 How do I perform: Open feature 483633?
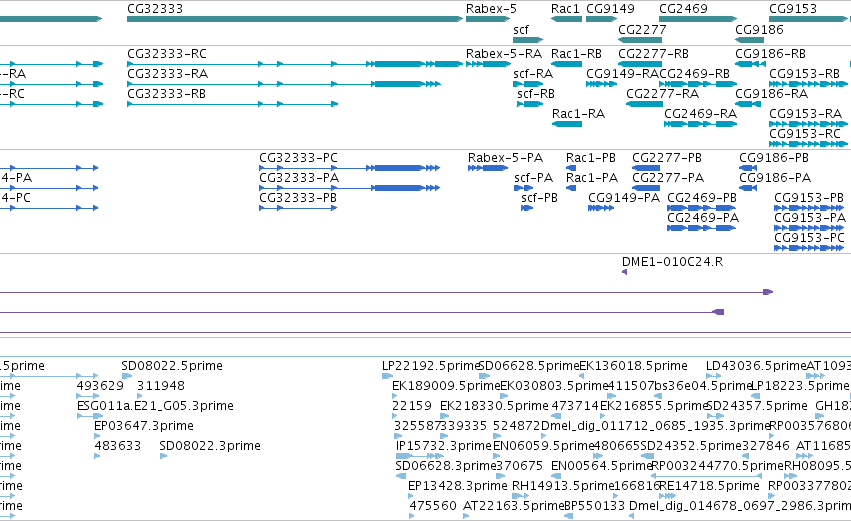point(97,456)
